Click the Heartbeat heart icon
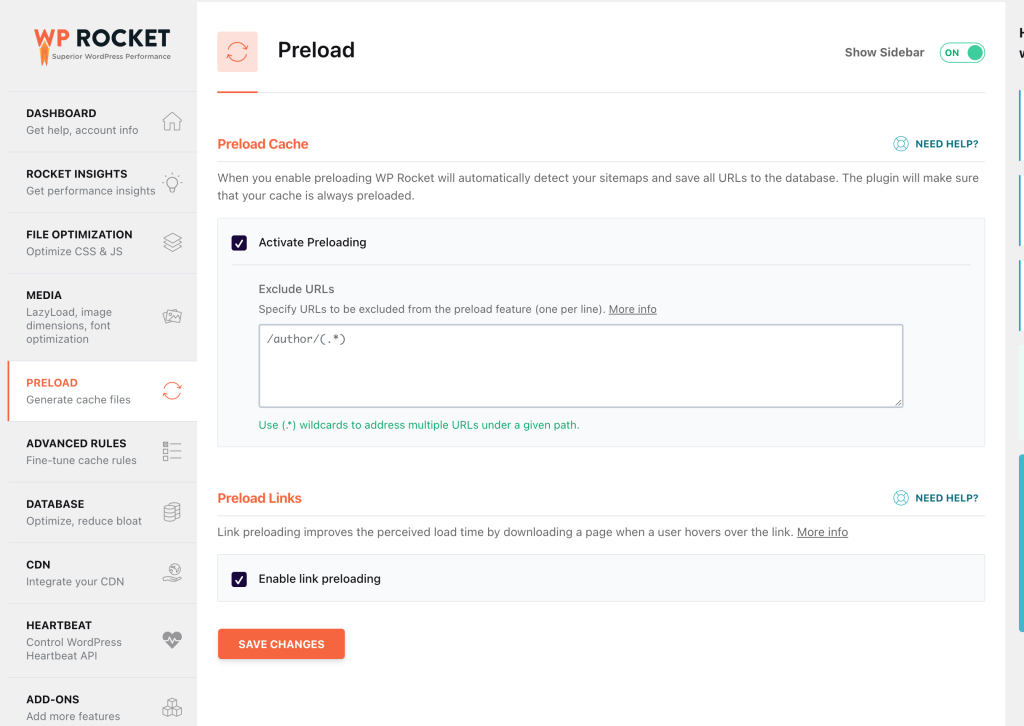1024x726 pixels. pos(172,640)
